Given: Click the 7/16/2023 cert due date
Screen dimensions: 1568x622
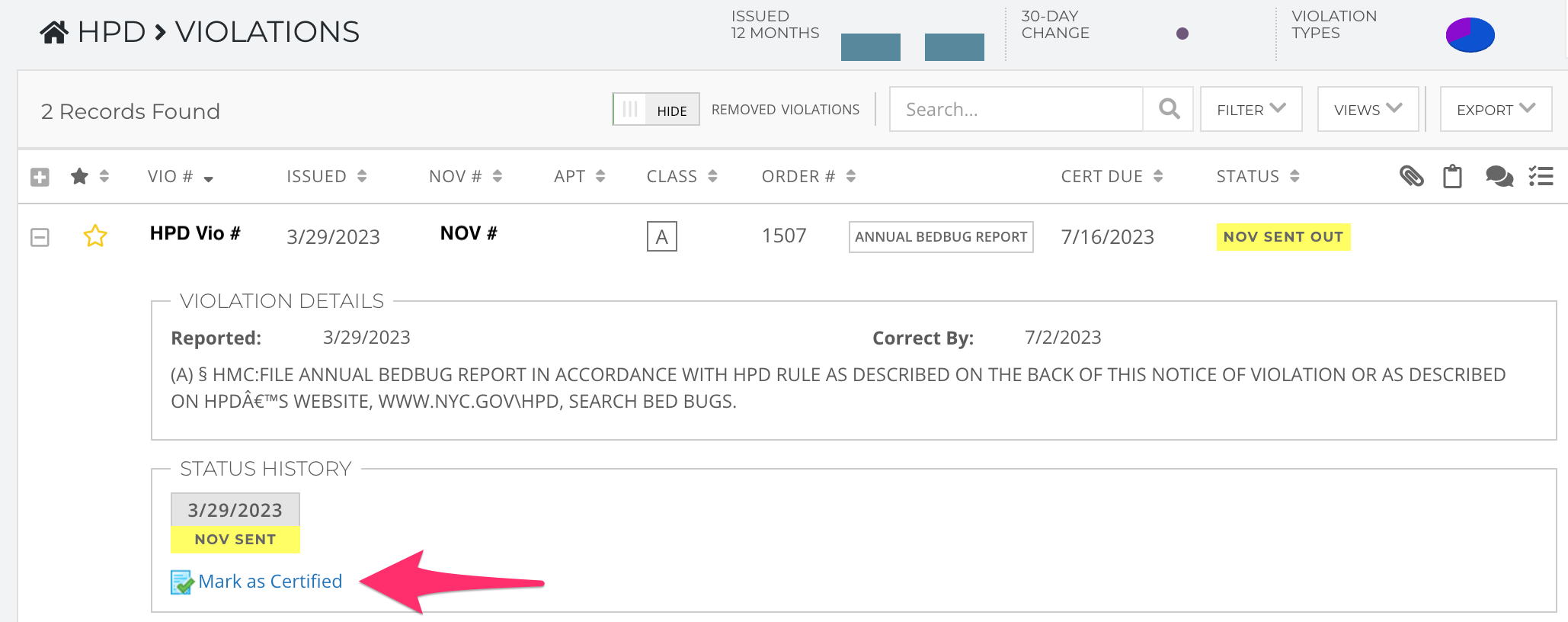Looking at the screenshot, I should (1108, 237).
